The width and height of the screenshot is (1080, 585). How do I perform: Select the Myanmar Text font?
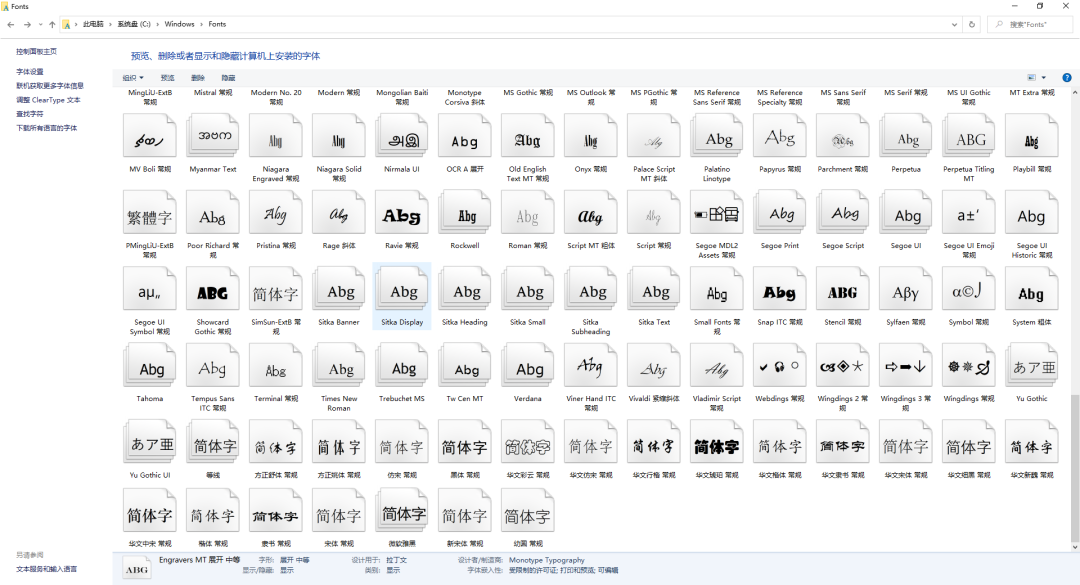213,137
